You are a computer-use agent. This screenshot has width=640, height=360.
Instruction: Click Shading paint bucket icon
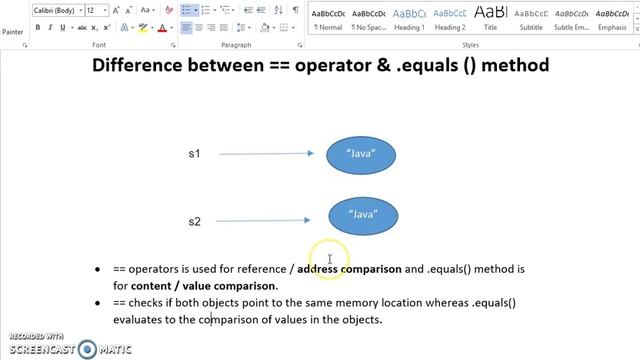coord(265,27)
